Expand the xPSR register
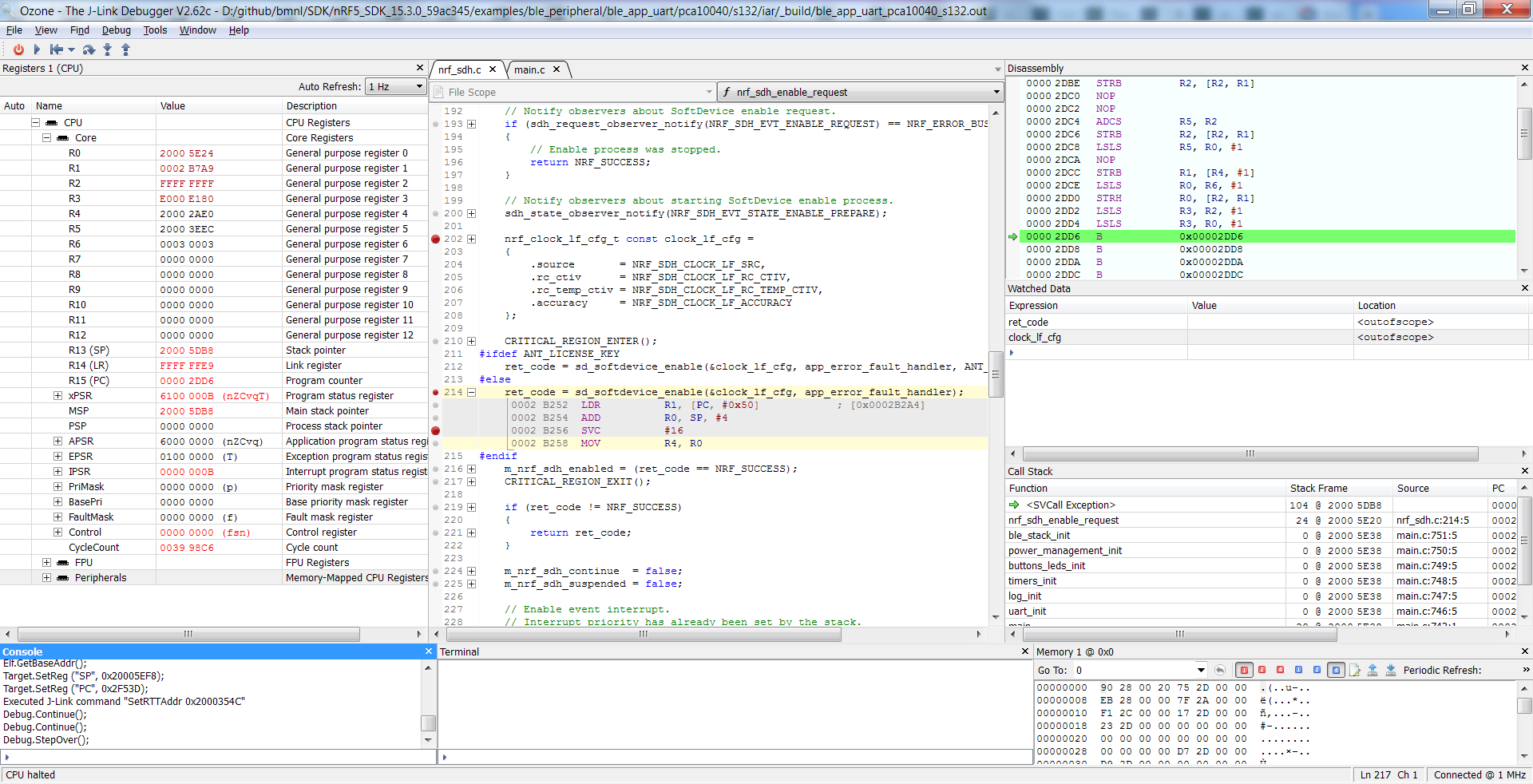The height and width of the screenshot is (784, 1533). (x=57, y=396)
